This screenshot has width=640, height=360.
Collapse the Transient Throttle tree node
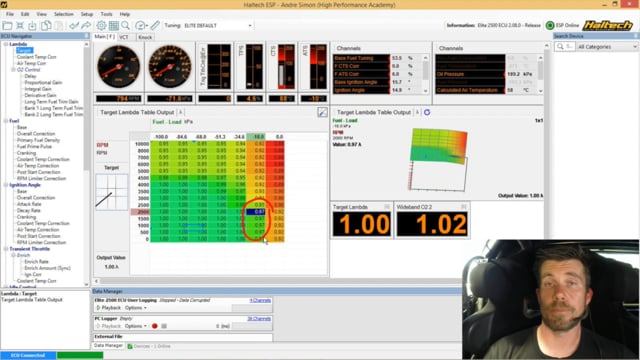[6, 249]
